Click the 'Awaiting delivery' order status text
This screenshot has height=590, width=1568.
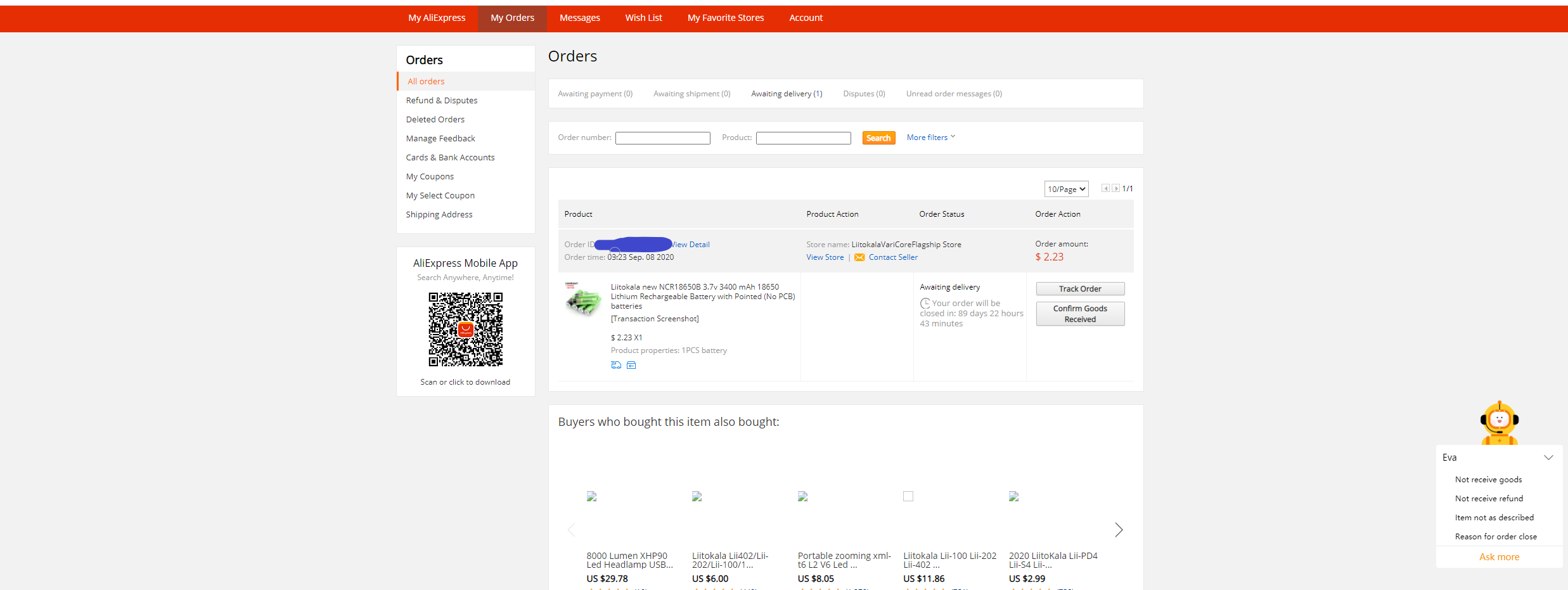point(949,287)
